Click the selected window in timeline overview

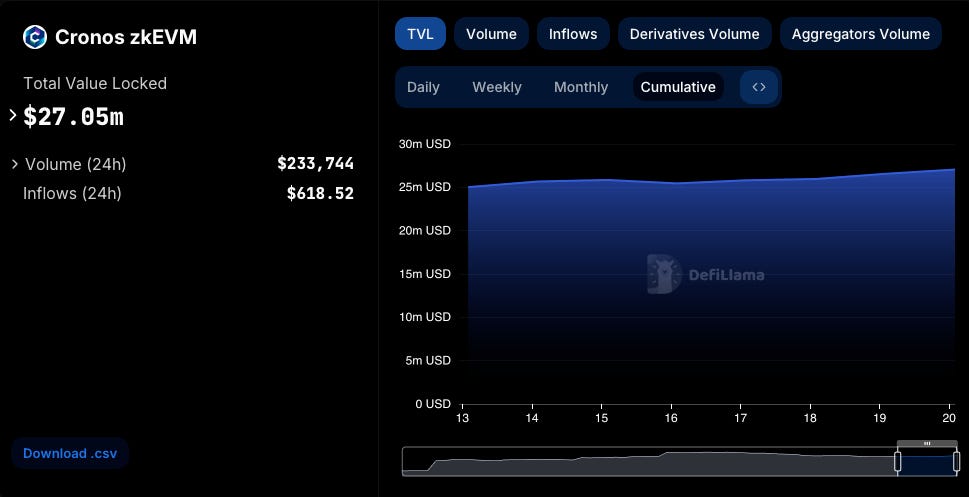click(927, 464)
